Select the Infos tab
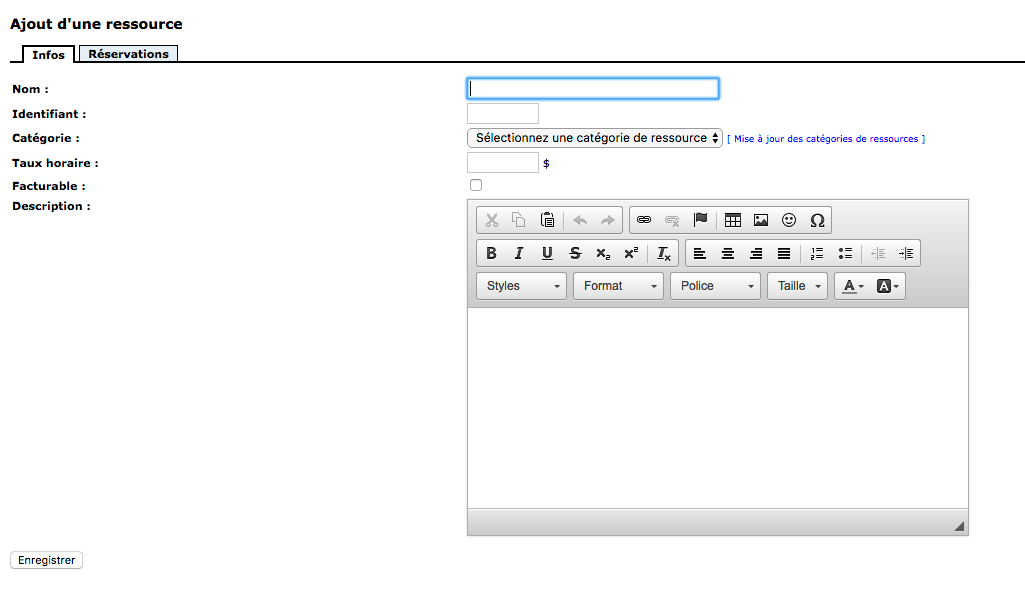The width and height of the screenshot is (1025, 614). (x=48, y=55)
